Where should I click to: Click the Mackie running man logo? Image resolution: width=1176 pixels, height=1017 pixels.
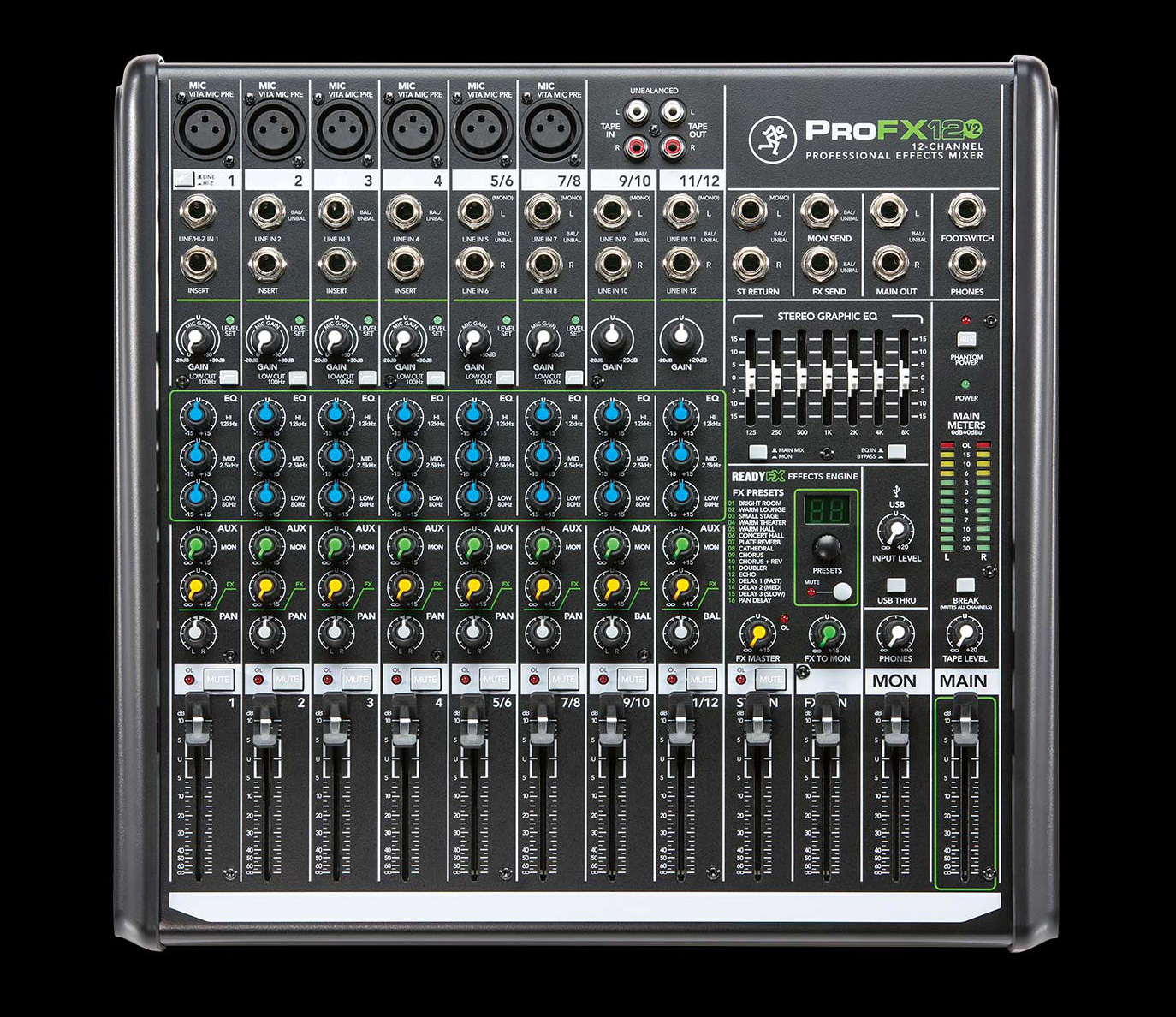773,139
